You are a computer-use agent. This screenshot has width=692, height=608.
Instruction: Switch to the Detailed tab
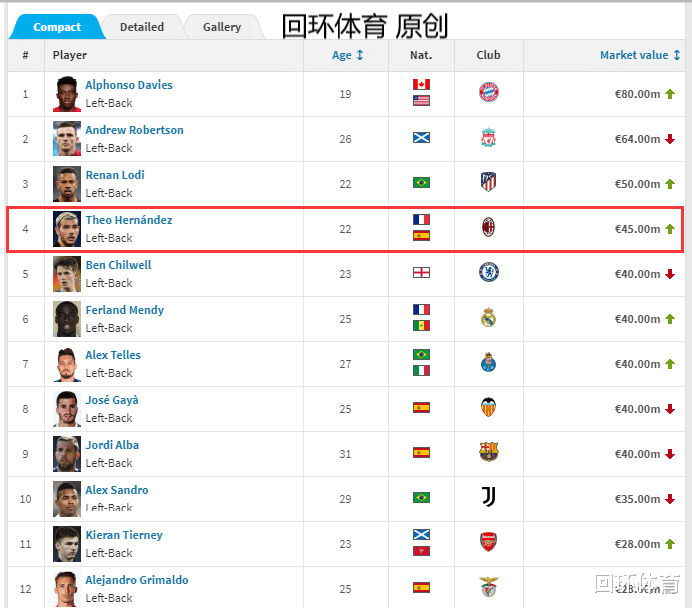(142, 27)
